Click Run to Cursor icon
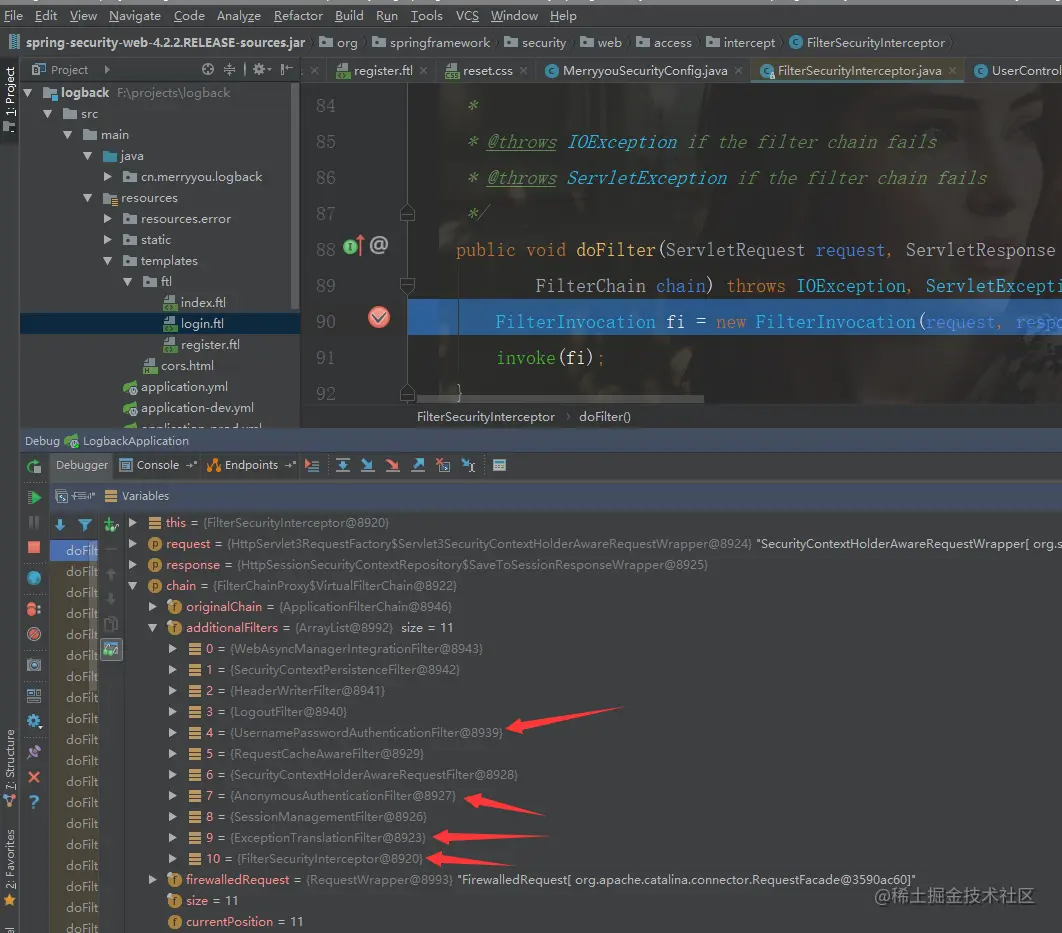The image size is (1062, 933). click(468, 465)
